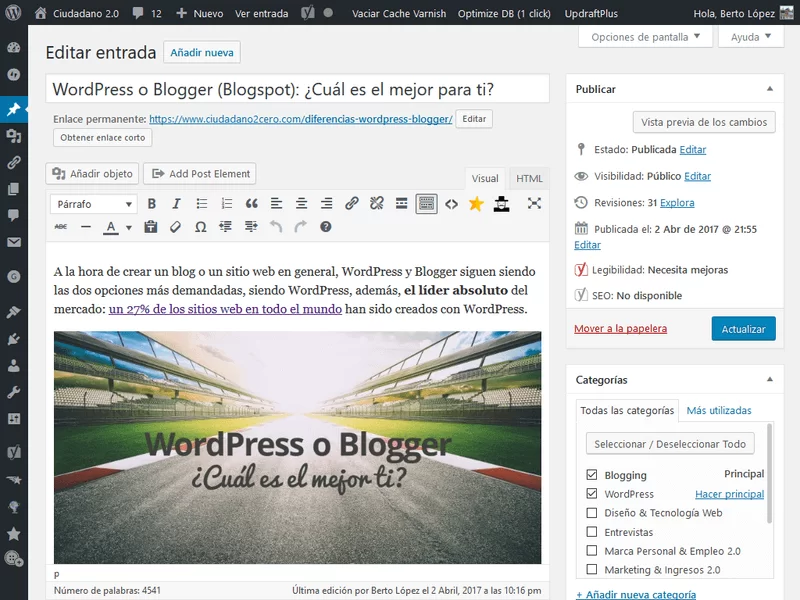Collapse the Publicar box
Image resolution: width=800 pixels, height=600 pixels.
[770, 89]
